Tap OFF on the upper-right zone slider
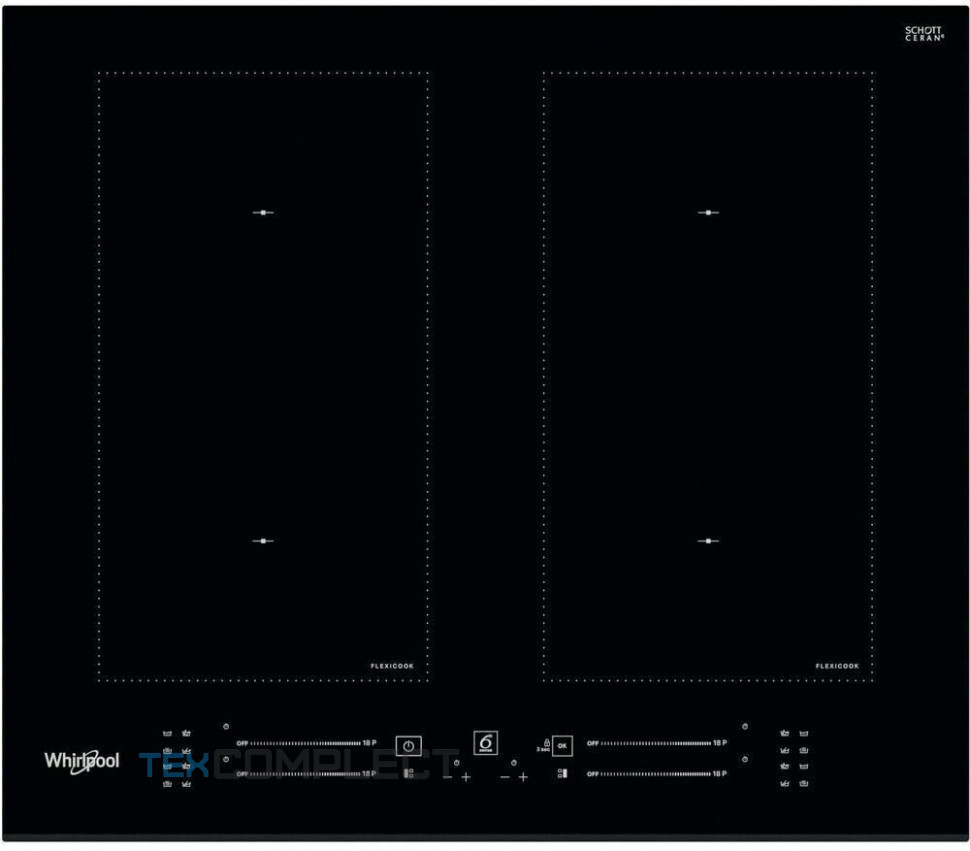 coord(593,743)
